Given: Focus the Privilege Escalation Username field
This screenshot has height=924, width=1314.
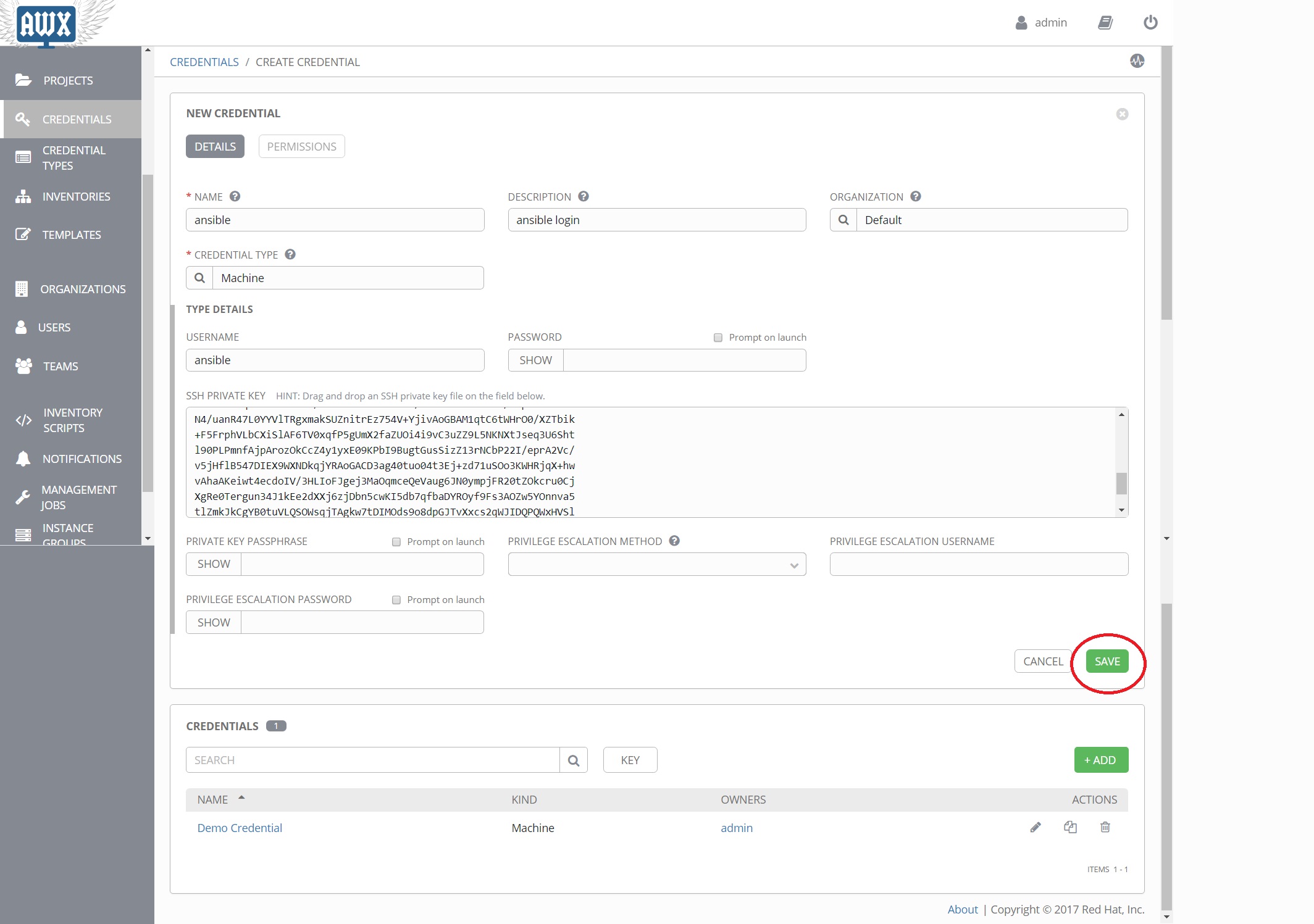Looking at the screenshot, I should pos(979,564).
